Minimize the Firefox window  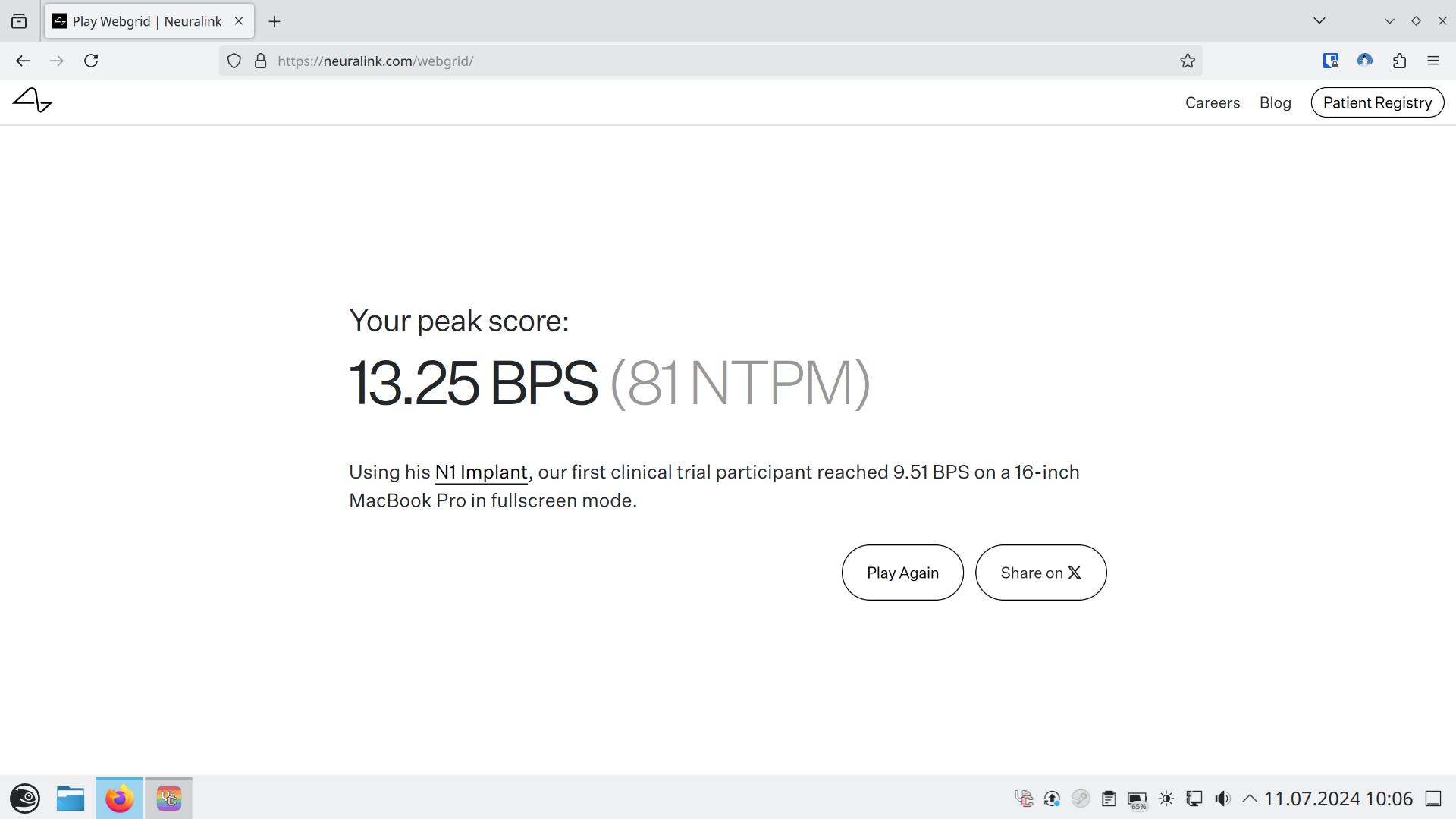[x=1389, y=21]
